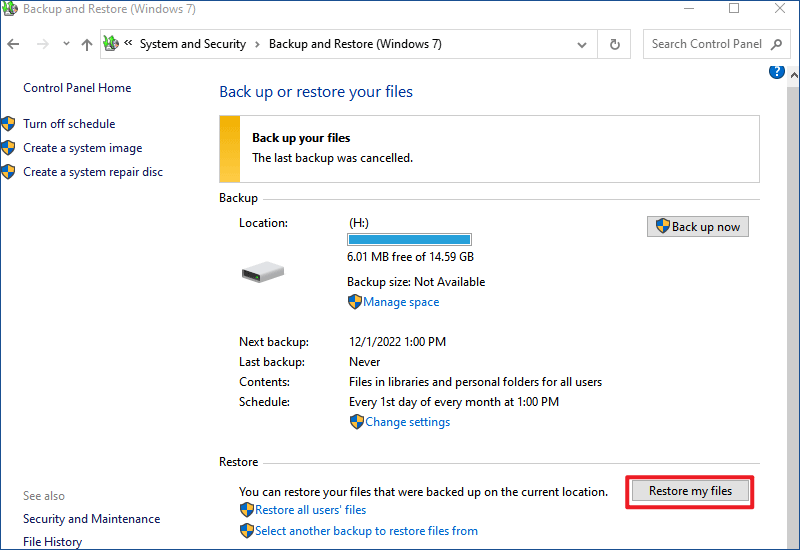Click shield icon beside Restore all users' files
The height and width of the screenshot is (550, 800).
click(x=247, y=510)
